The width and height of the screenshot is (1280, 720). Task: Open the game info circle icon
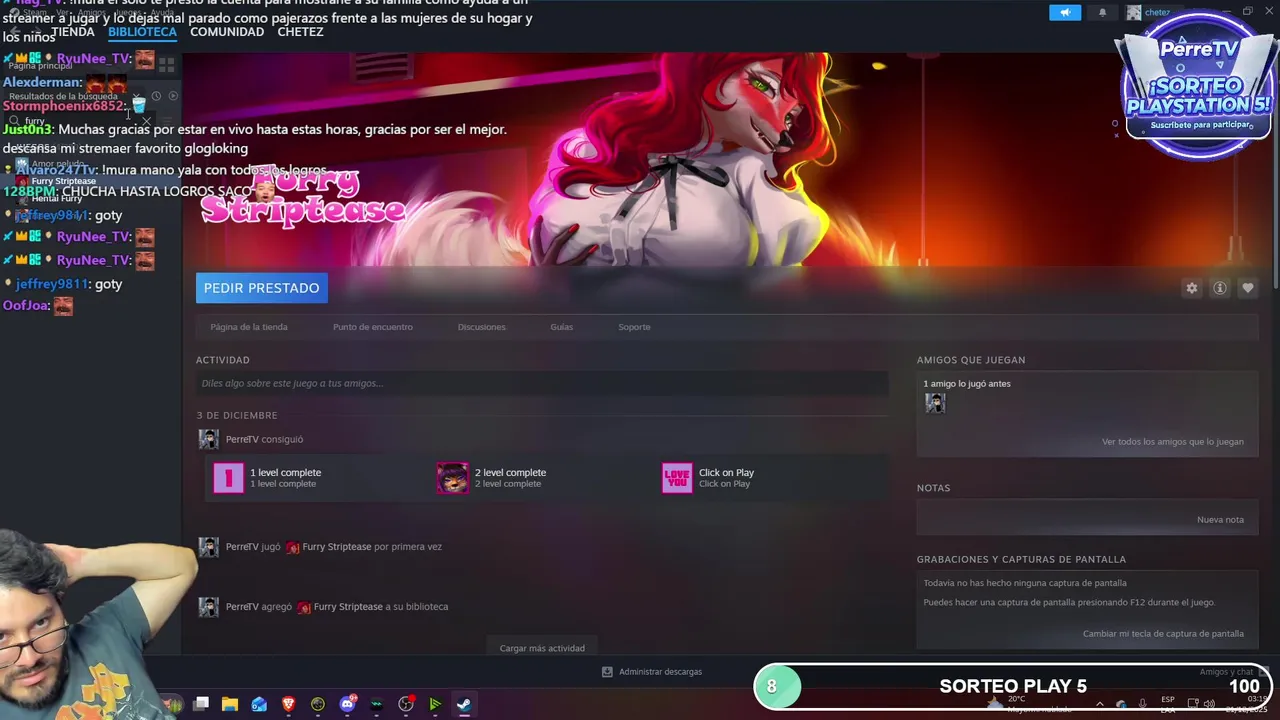coord(1220,288)
